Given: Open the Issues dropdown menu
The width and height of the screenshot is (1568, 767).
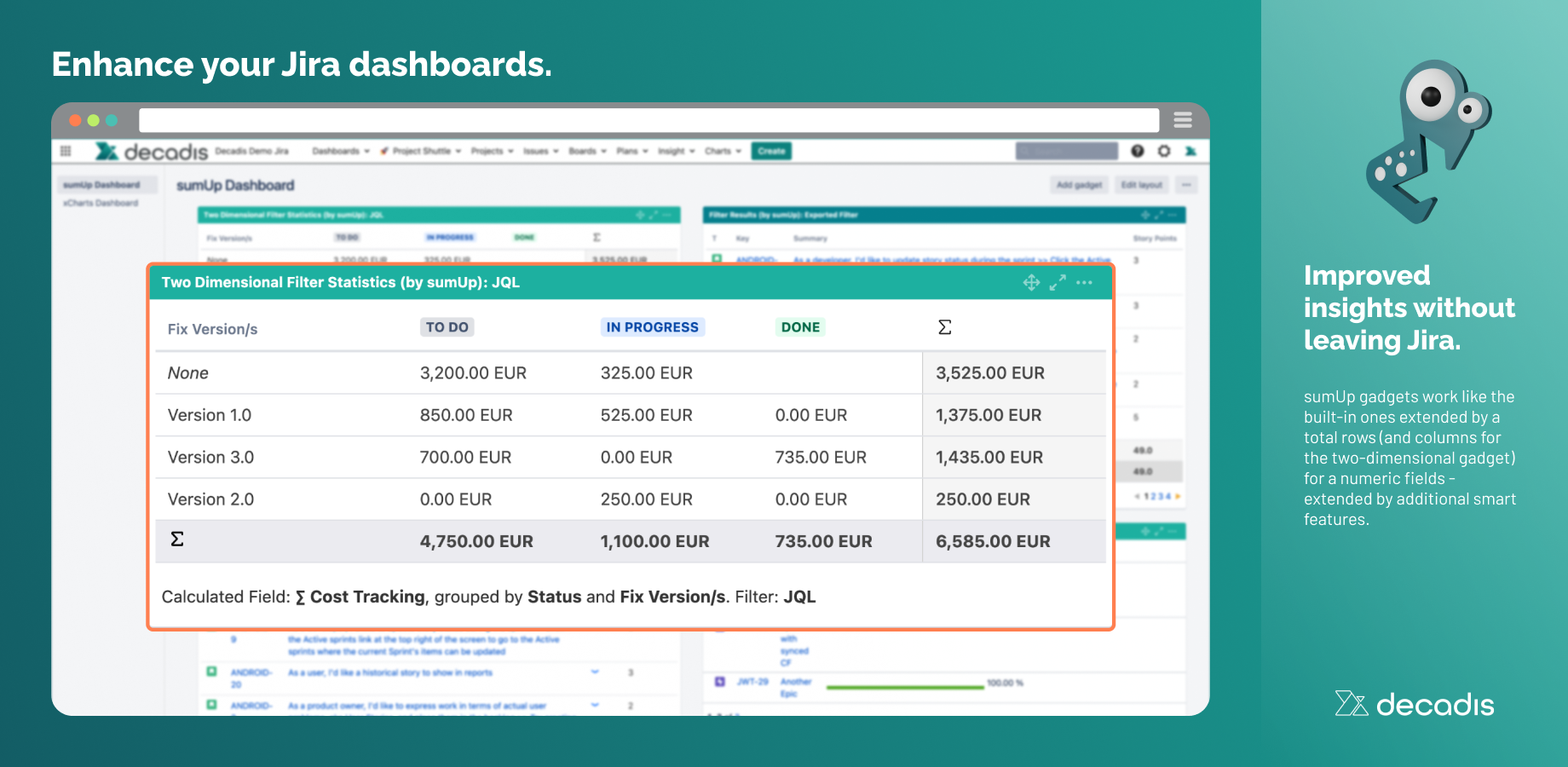Looking at the screenshot, I should point(541,151).
